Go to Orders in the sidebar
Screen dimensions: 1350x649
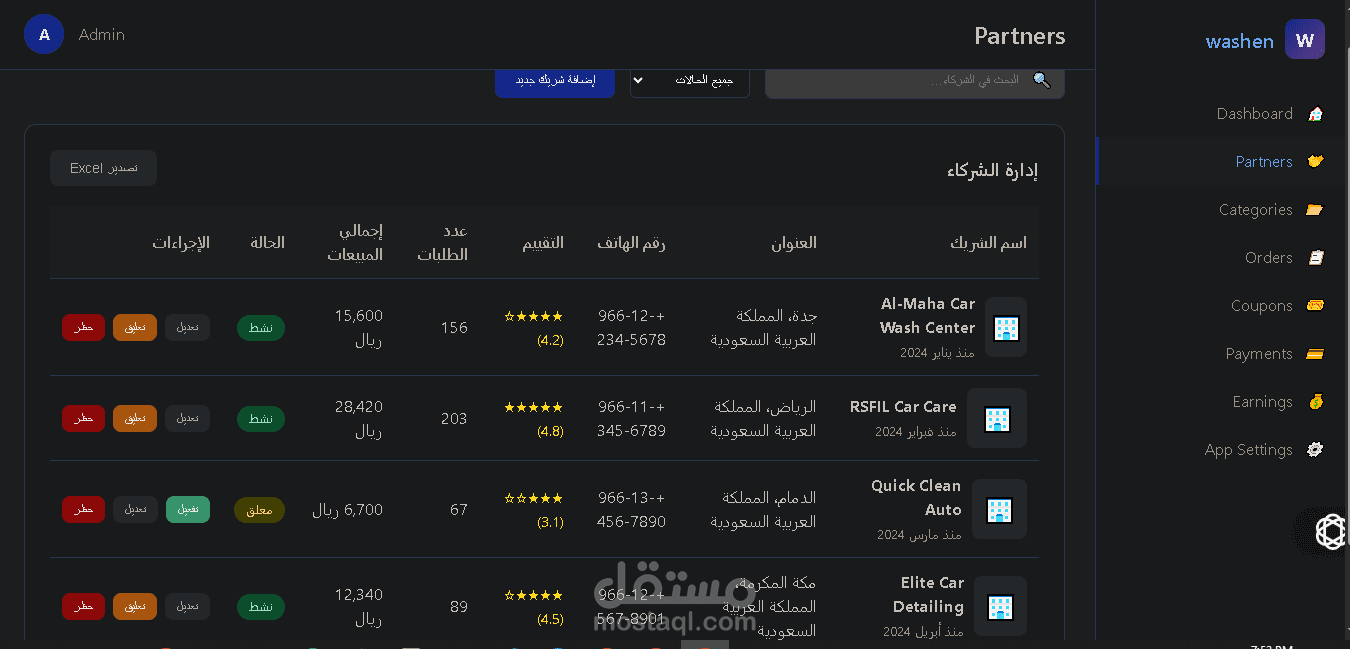1221,258
